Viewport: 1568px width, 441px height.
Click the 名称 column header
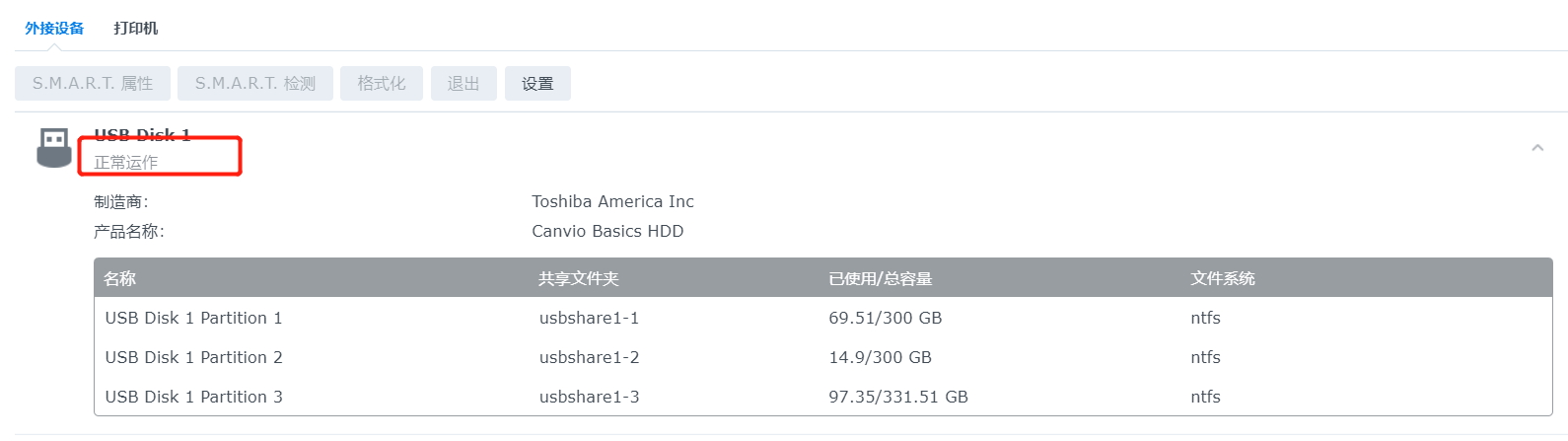[119, 278]
